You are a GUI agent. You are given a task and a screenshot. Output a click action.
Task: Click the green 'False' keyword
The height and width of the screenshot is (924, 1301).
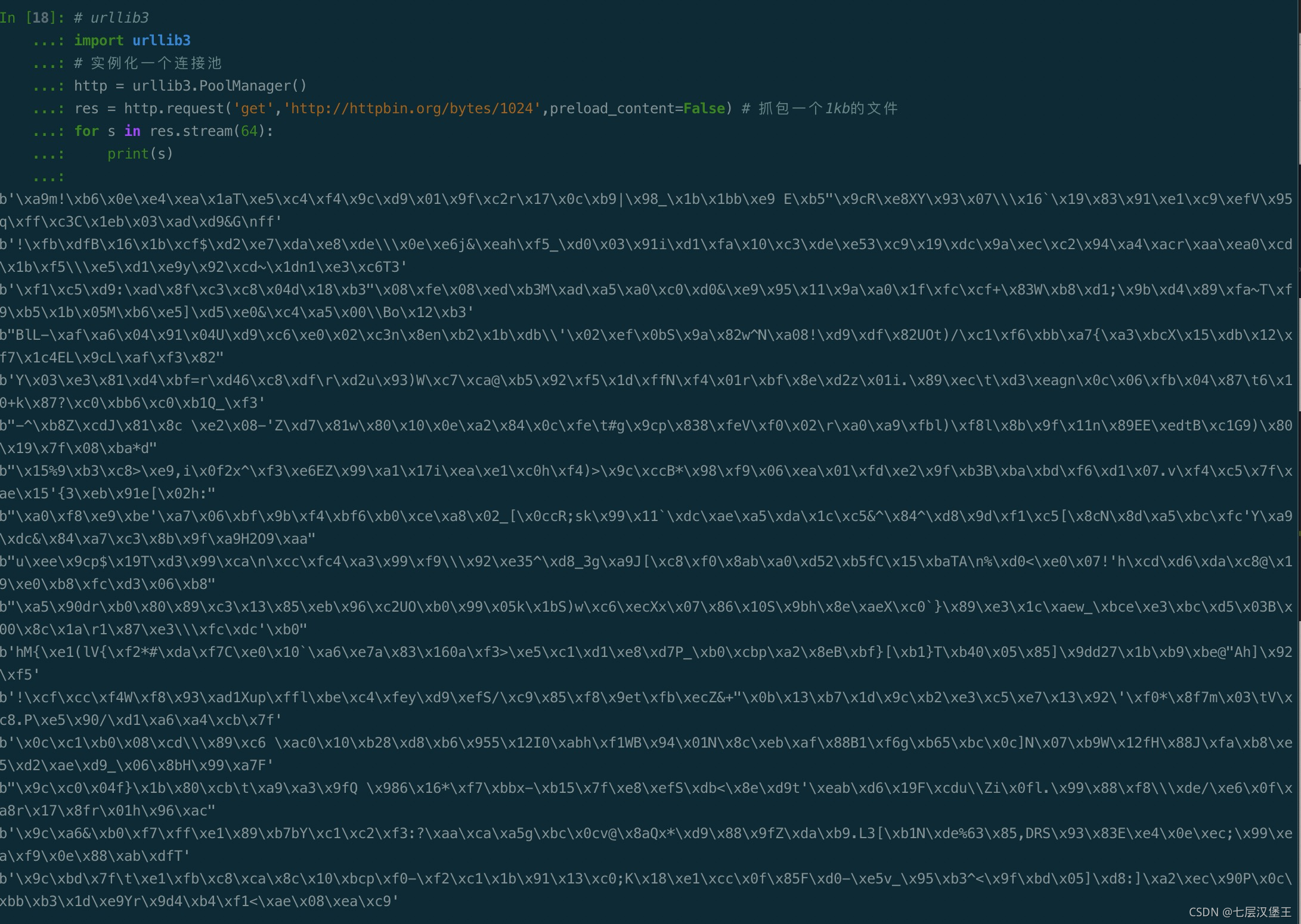pyautogui.click(x=704, y=108)
